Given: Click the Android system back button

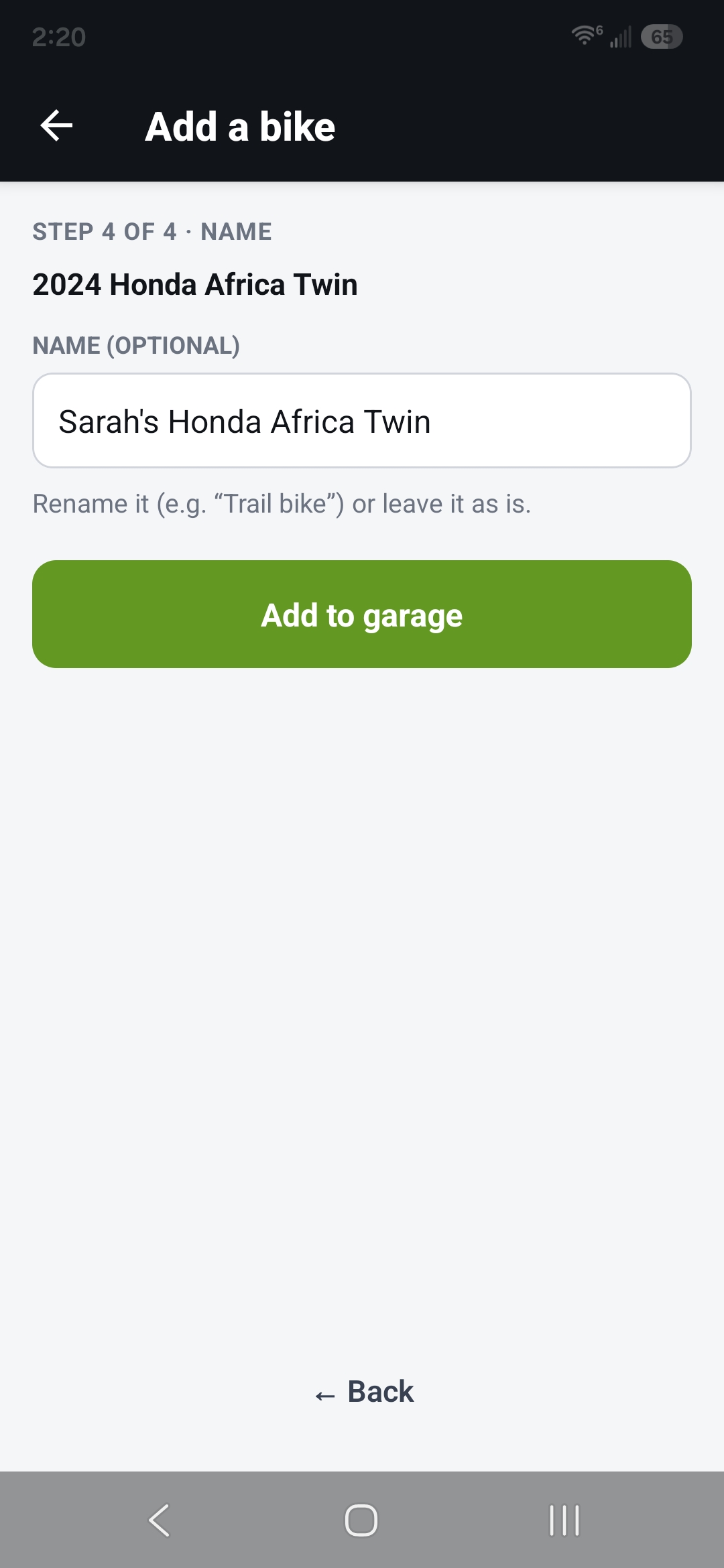Looking at the screenshot, I should pyautogui.click(x=160, y=1520).
